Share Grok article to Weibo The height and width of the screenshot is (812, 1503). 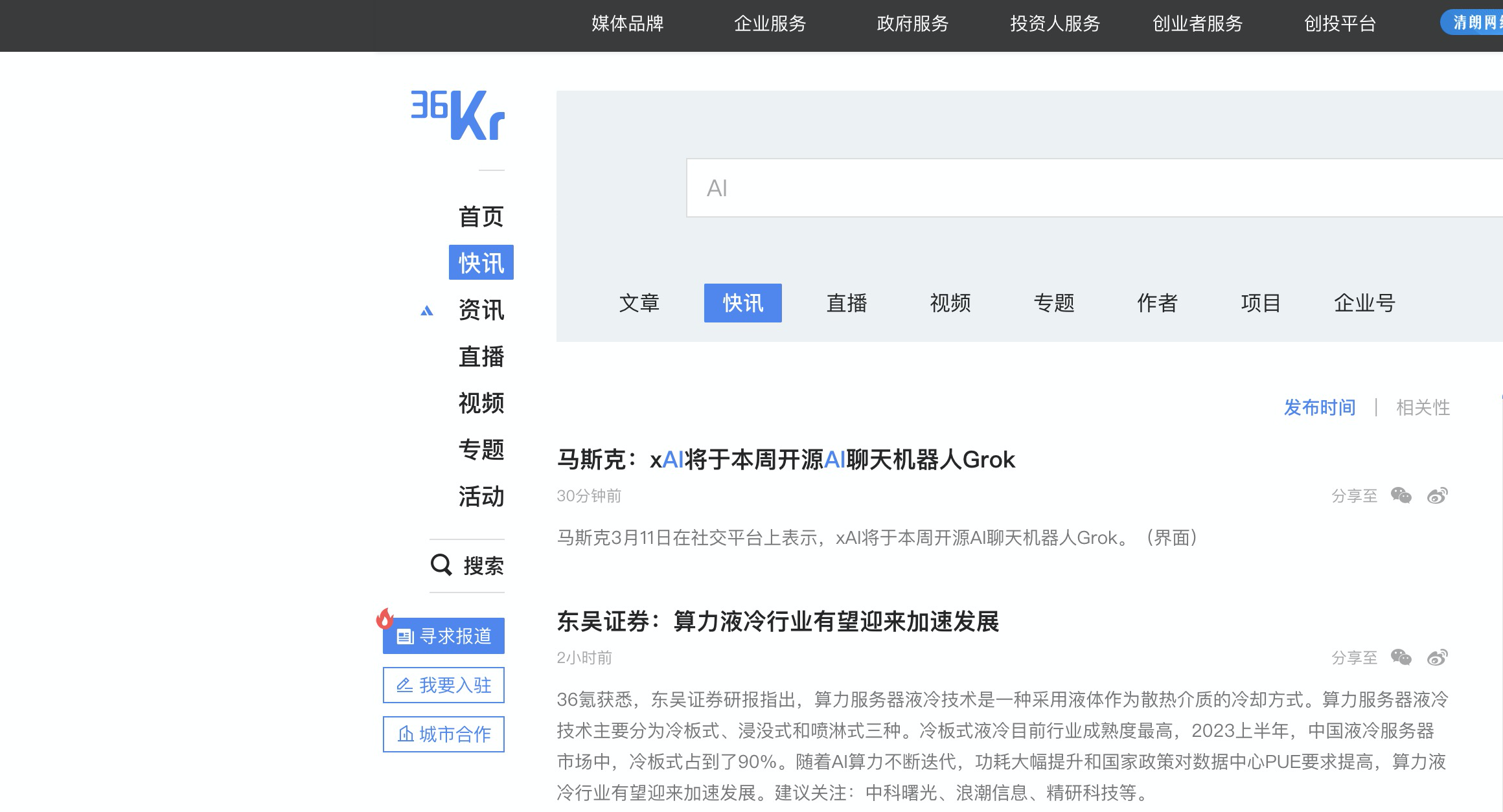(x=1437, y=495)
